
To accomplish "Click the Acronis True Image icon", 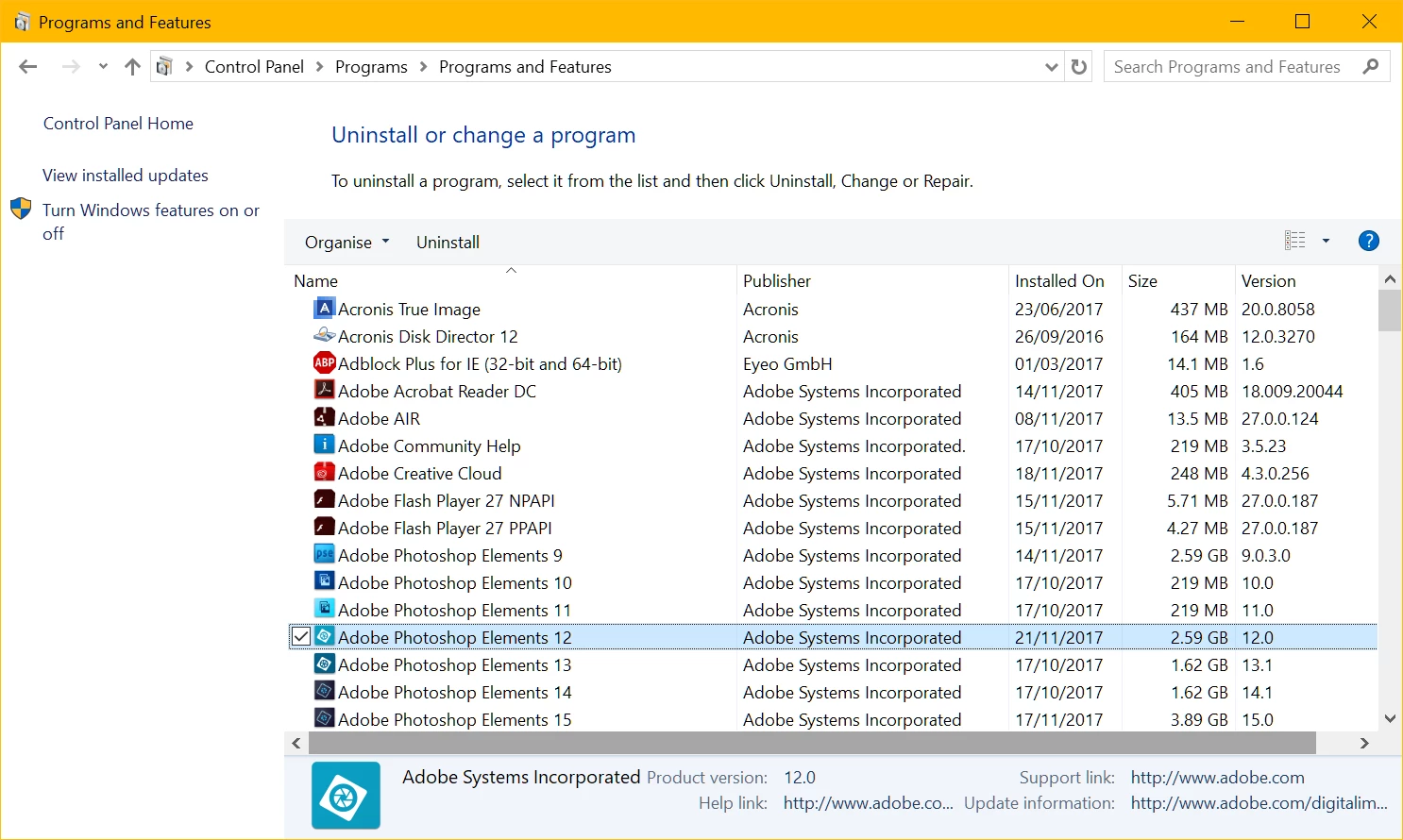I will pos(324,308).
